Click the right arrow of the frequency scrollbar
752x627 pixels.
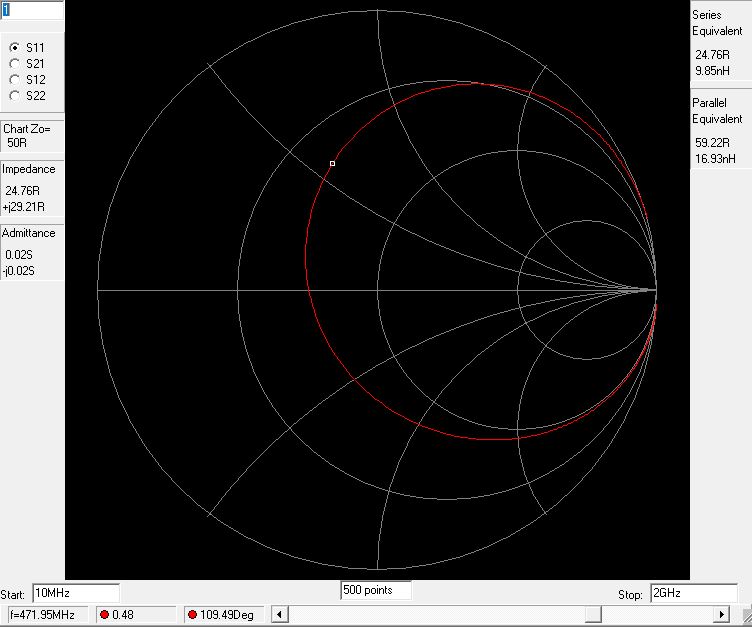pyautogui.click(x=721, y=615)
